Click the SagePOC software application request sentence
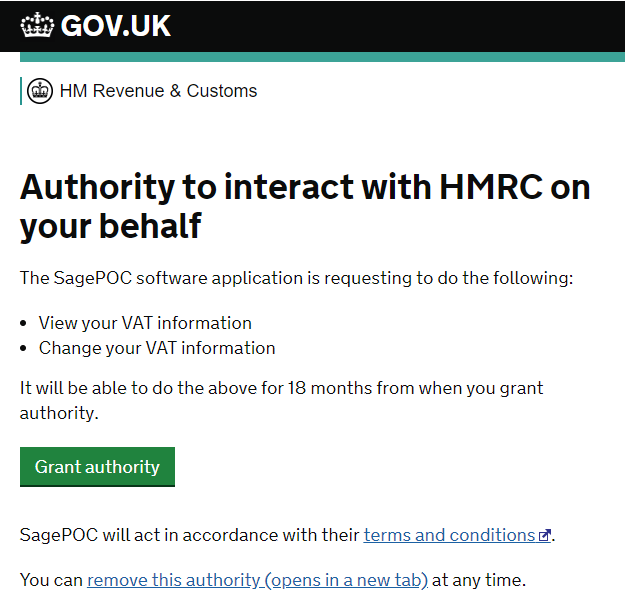Image resolution: width=625 pixels, height=613 pixels. coord(297,278)
